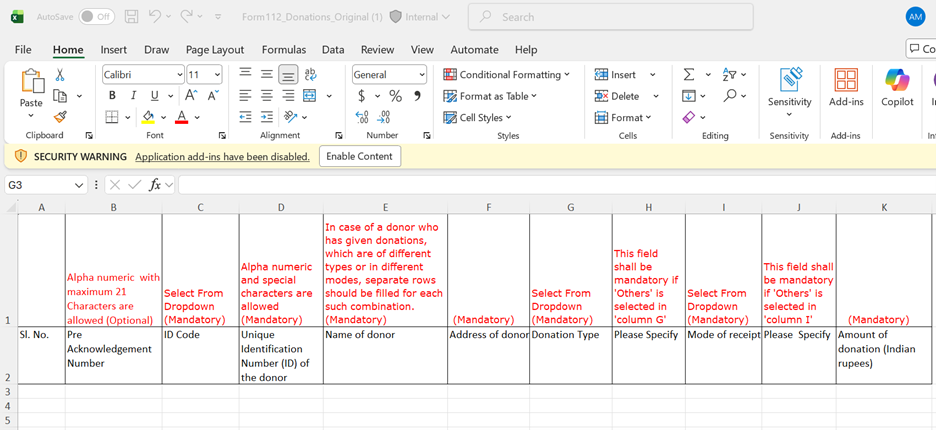The width and height of the screenshot is (936, 430).
Task: Open the General number format dropdown
Action: coord(422,75)
